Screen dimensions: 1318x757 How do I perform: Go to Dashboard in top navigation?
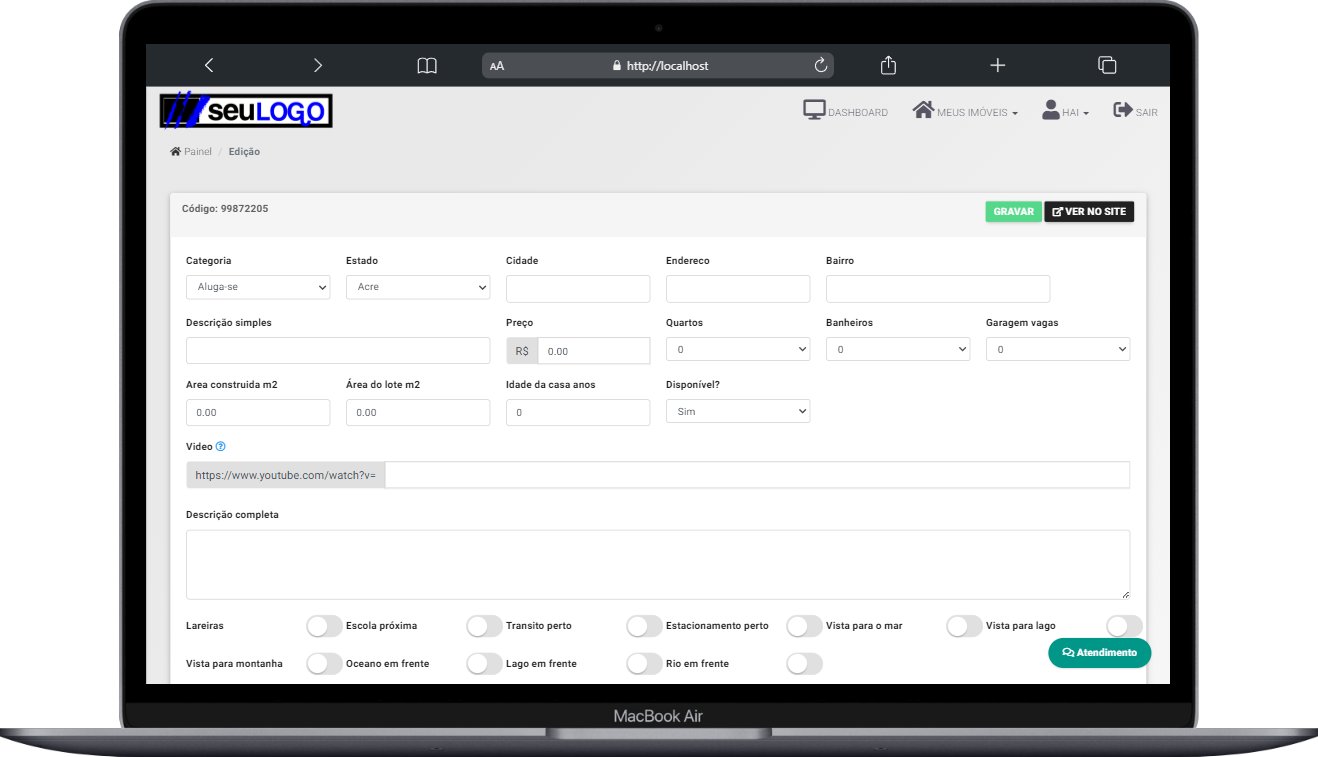(x=846, y=112)
